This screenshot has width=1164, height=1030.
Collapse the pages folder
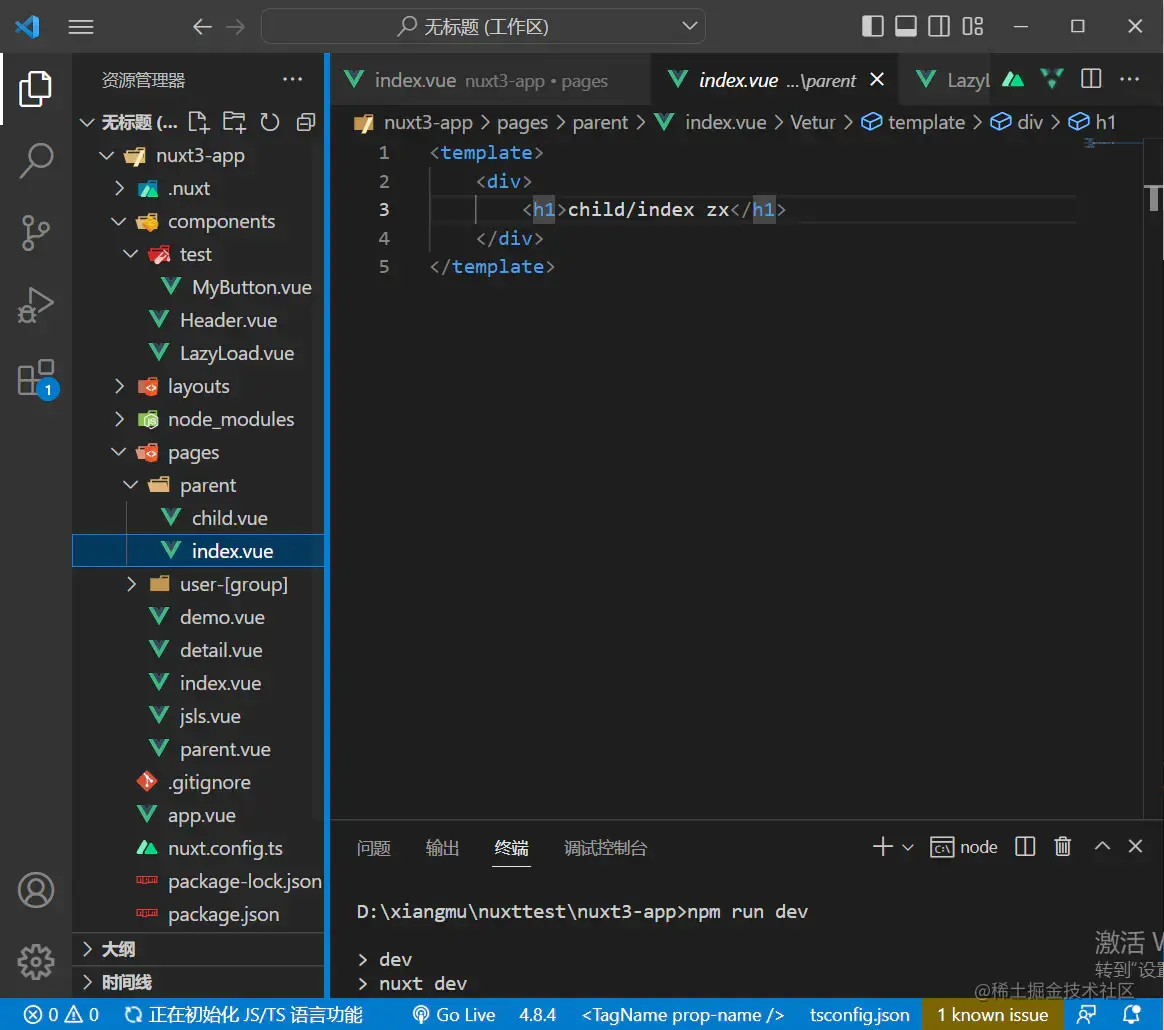click(x=119, y=452)
